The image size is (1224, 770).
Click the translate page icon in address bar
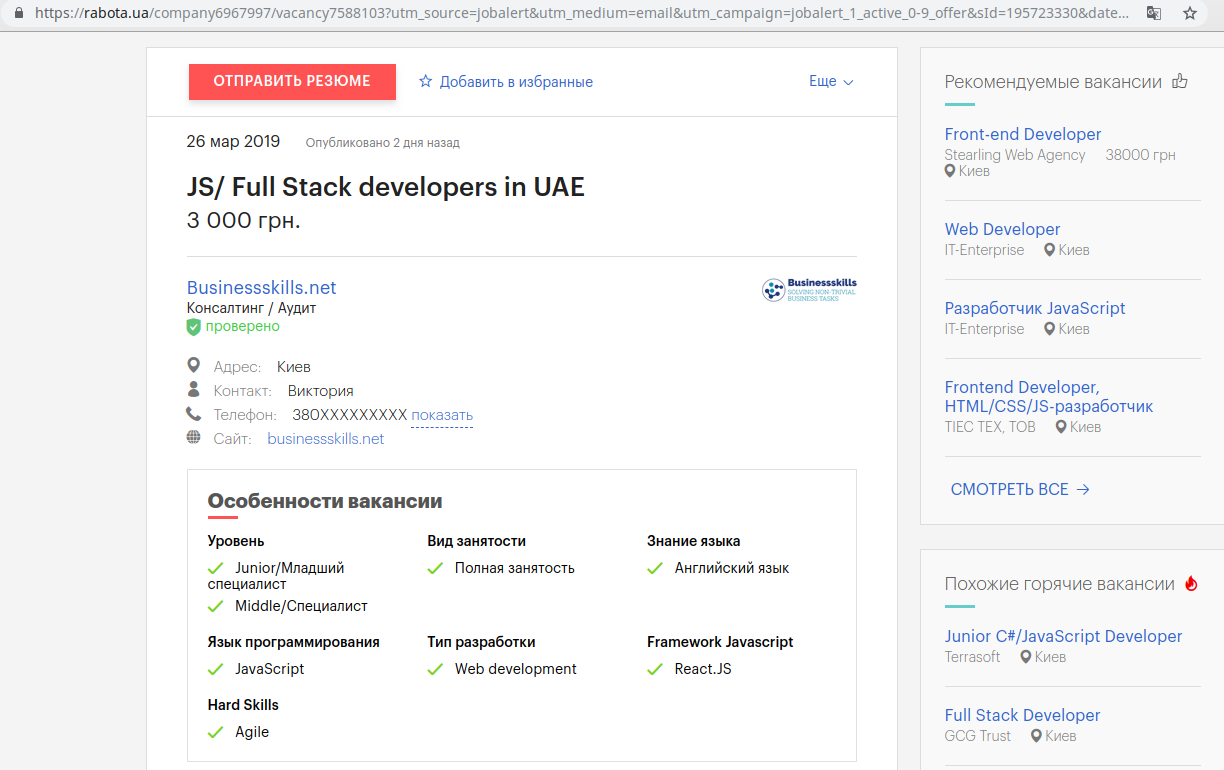coord(1153,14)
